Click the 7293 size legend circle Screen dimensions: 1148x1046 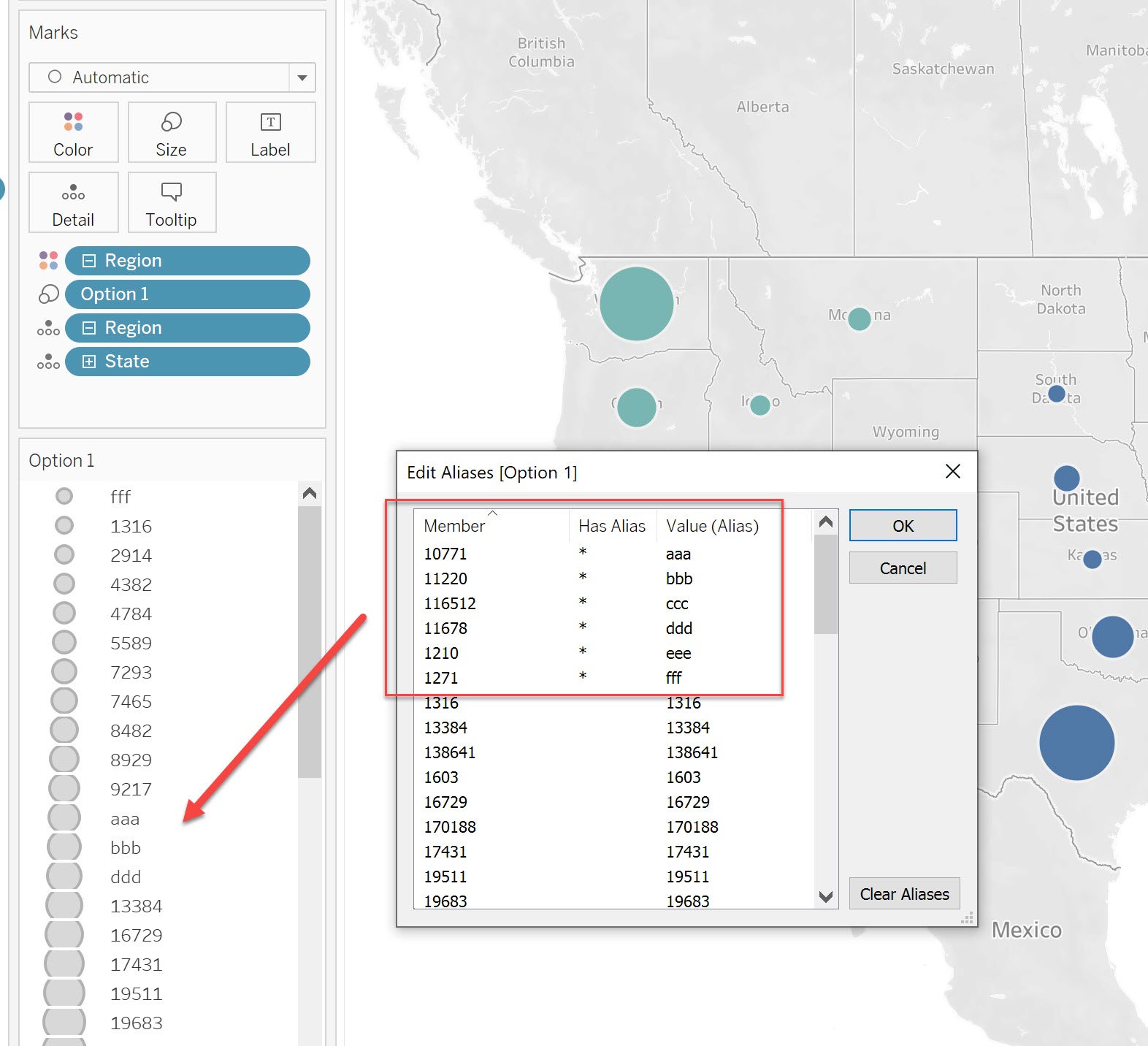pos(64,672)
